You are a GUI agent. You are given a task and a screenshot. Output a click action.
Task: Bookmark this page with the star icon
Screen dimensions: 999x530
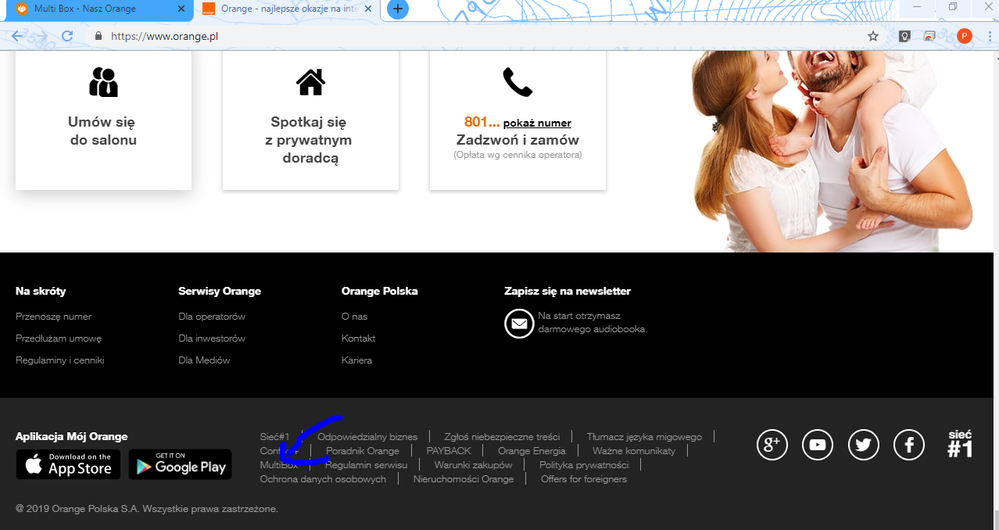873,35
